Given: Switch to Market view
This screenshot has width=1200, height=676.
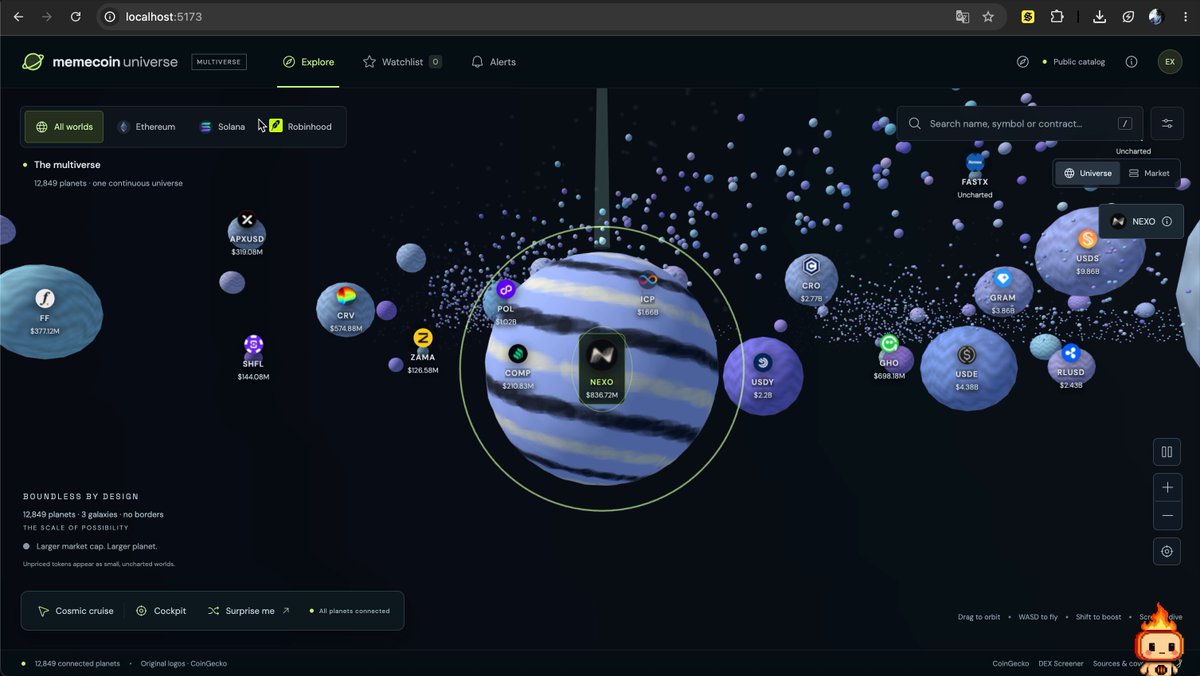Looking at the screenshot, I should [x=1149, y=173].
